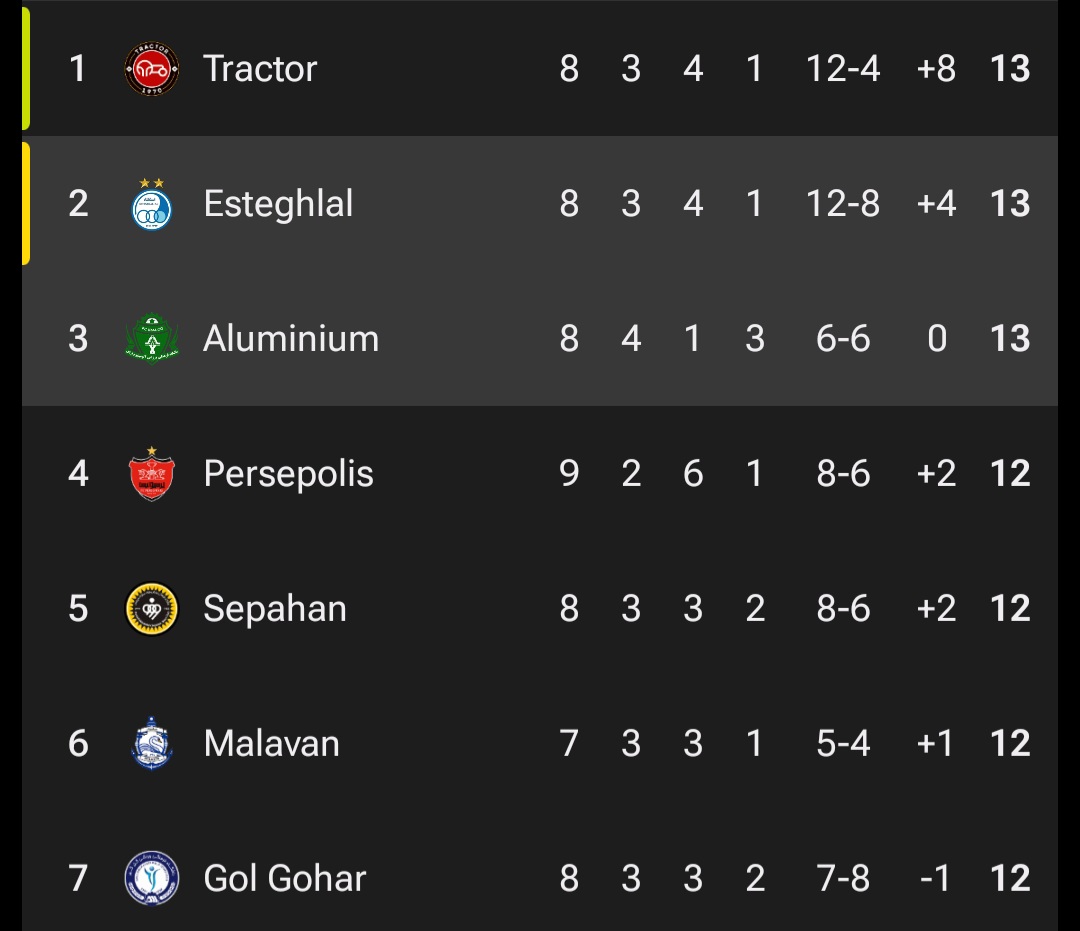Select the Aluminium team name

291,339
